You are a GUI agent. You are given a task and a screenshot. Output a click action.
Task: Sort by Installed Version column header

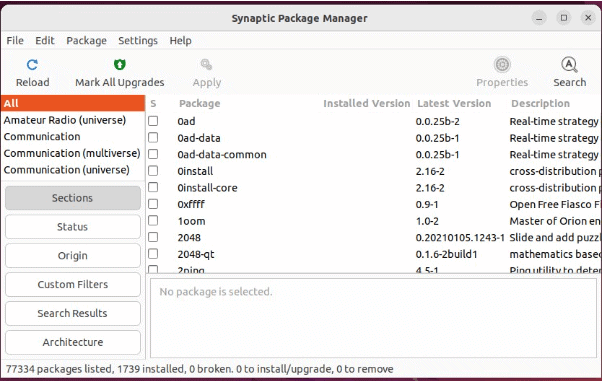click(366, 103)
